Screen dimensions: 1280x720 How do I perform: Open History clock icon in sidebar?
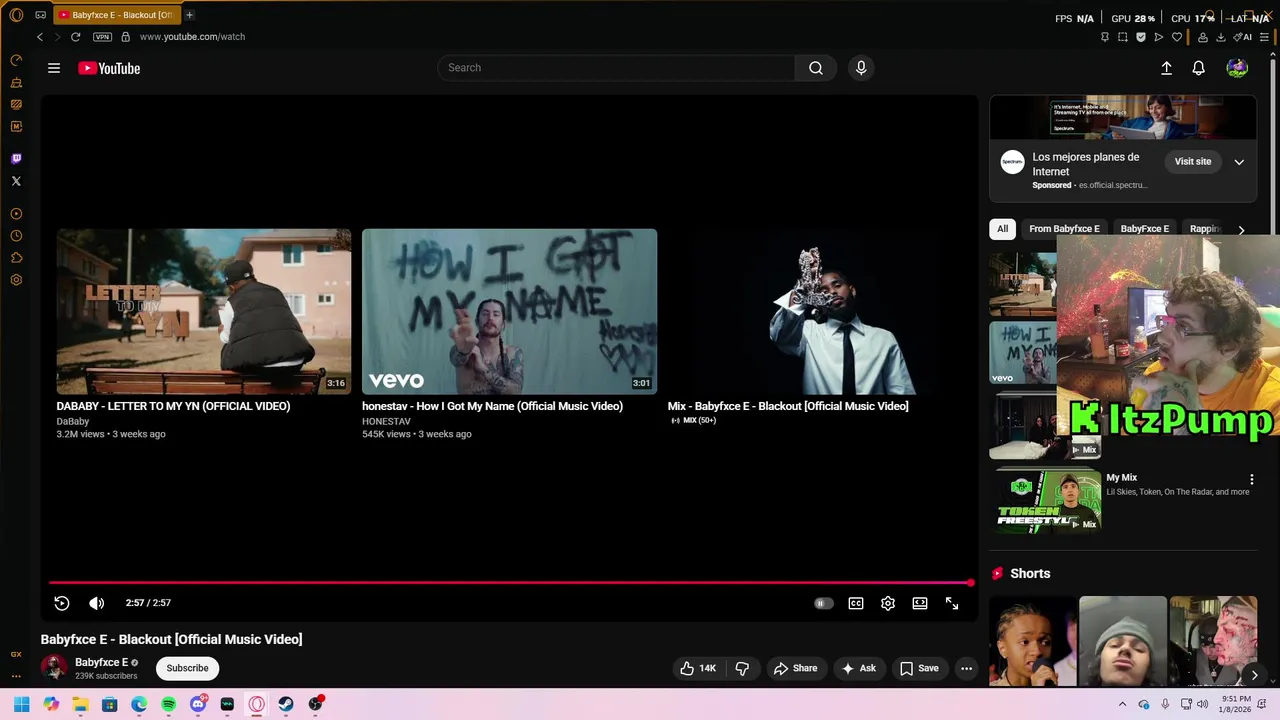click(16, 236)
